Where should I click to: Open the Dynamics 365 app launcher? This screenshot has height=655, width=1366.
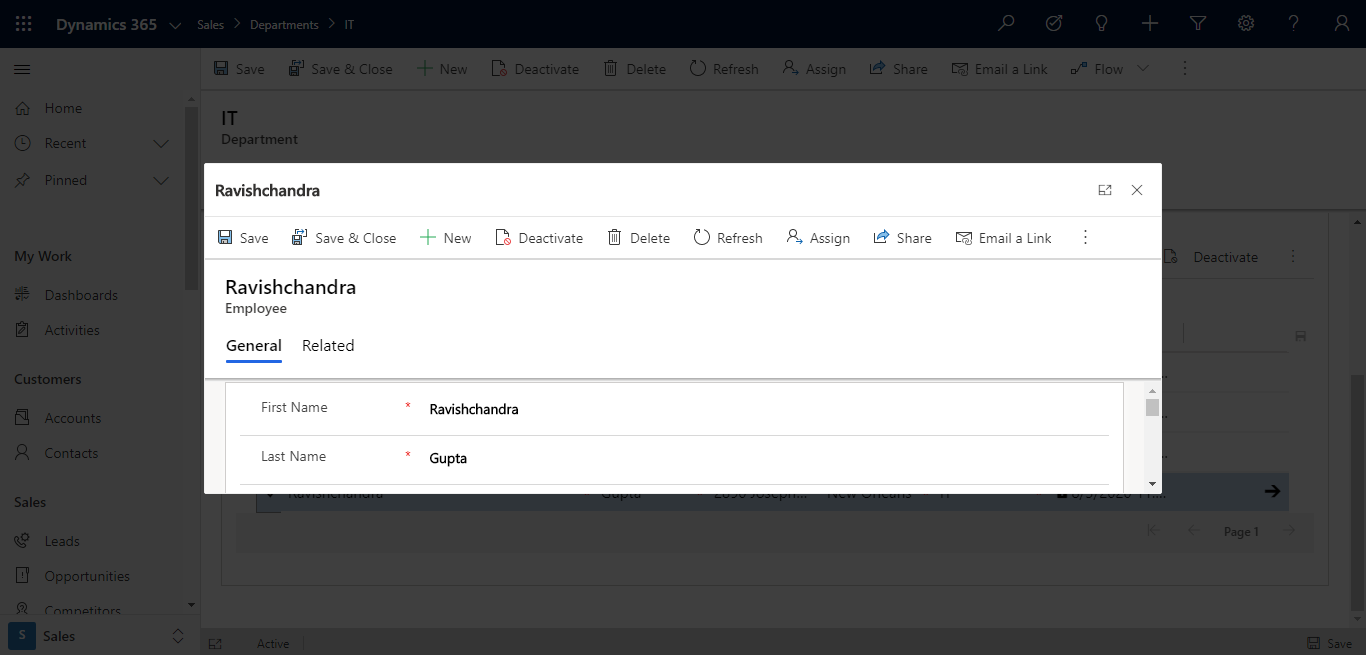click(22, 23)
